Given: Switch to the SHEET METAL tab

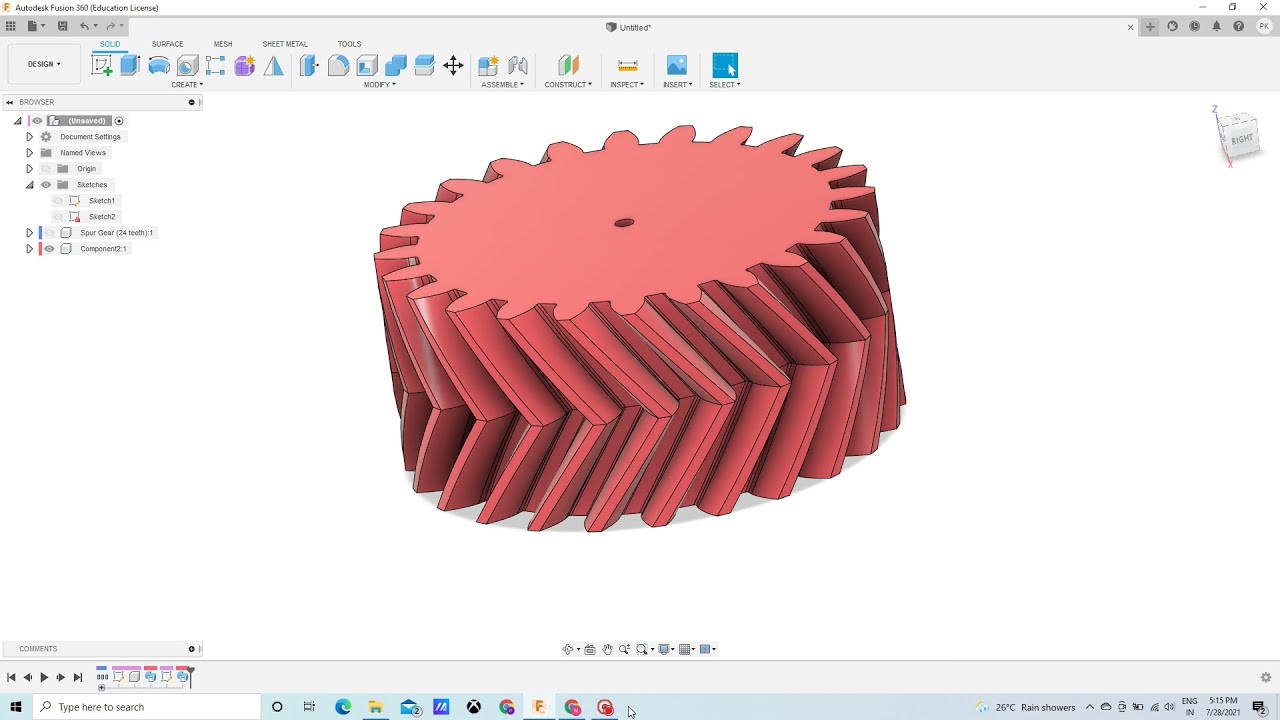Looking at the screenshot, I should tap(285, 44).
